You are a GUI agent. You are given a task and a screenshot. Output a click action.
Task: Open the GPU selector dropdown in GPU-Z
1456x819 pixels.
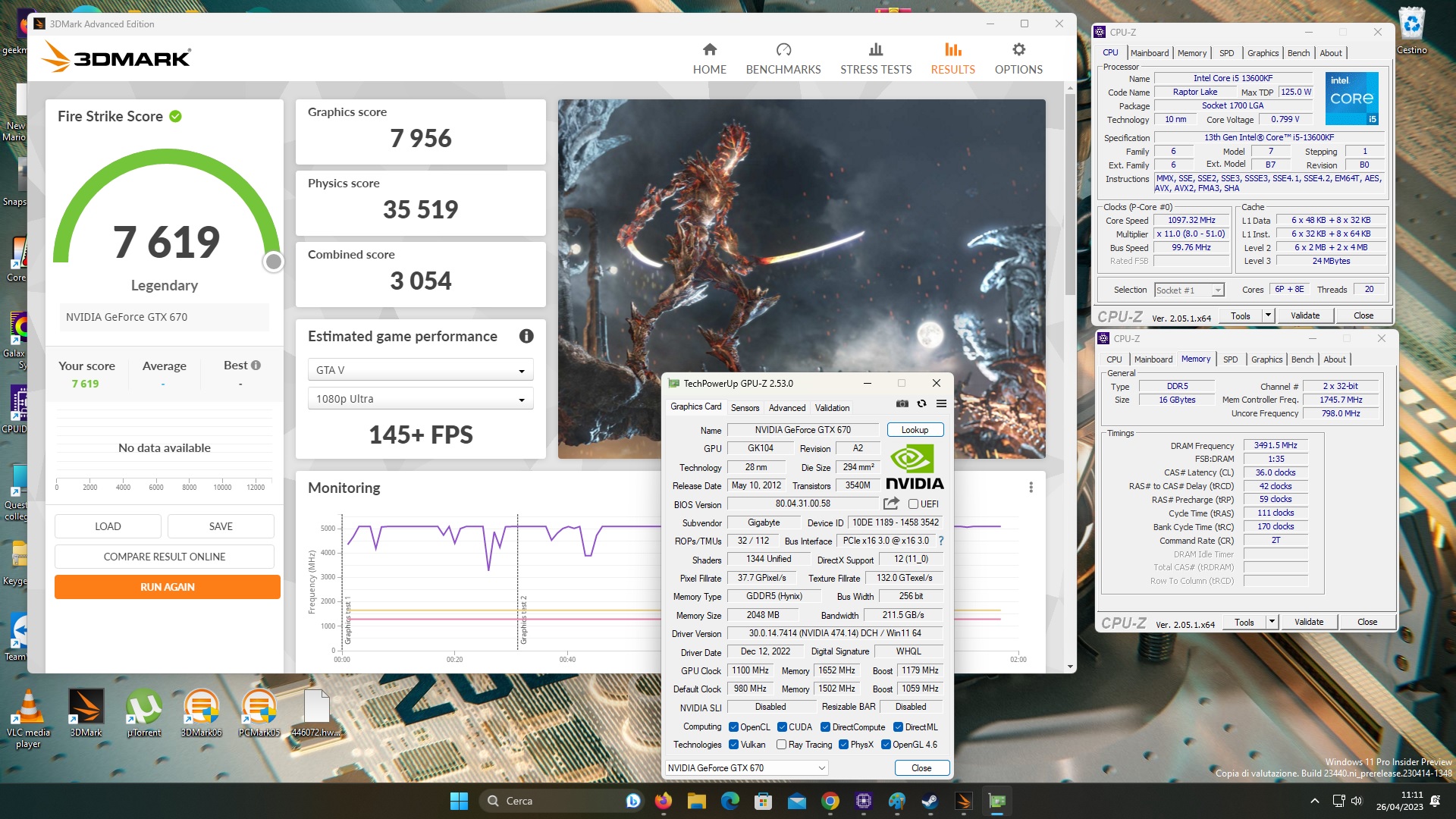click(746, 768)
